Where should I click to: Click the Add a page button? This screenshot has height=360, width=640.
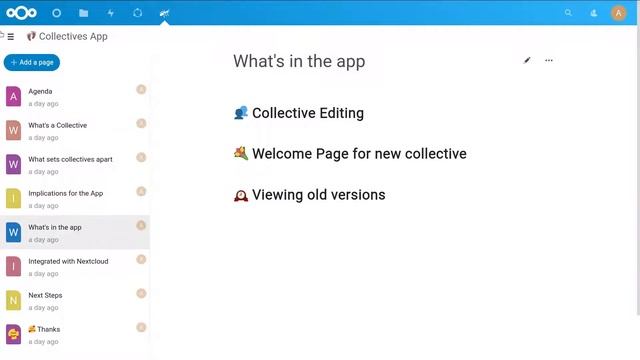tap(32, 62)
